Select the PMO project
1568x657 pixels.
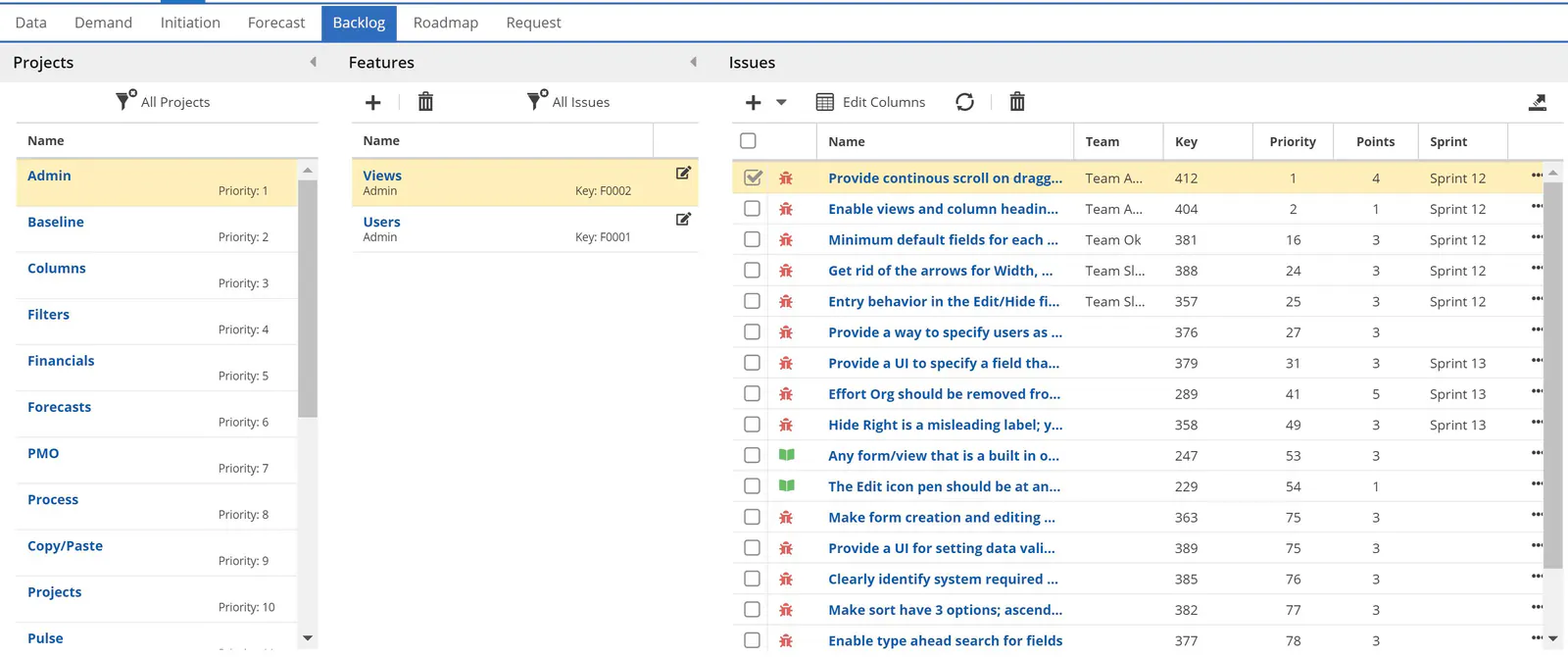[157, 461]
